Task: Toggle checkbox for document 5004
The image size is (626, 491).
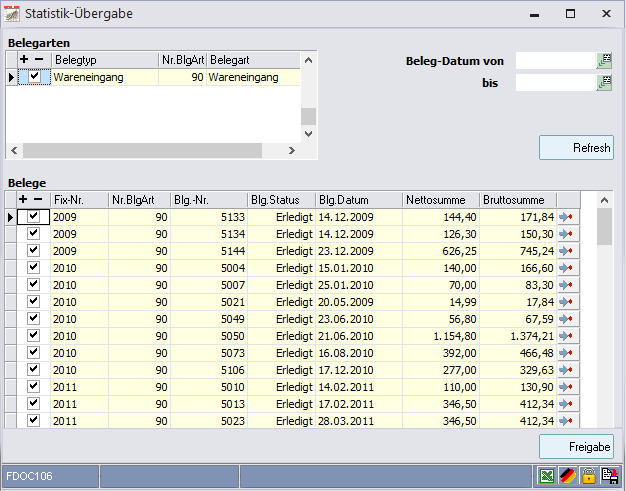Action: (34, 267)
